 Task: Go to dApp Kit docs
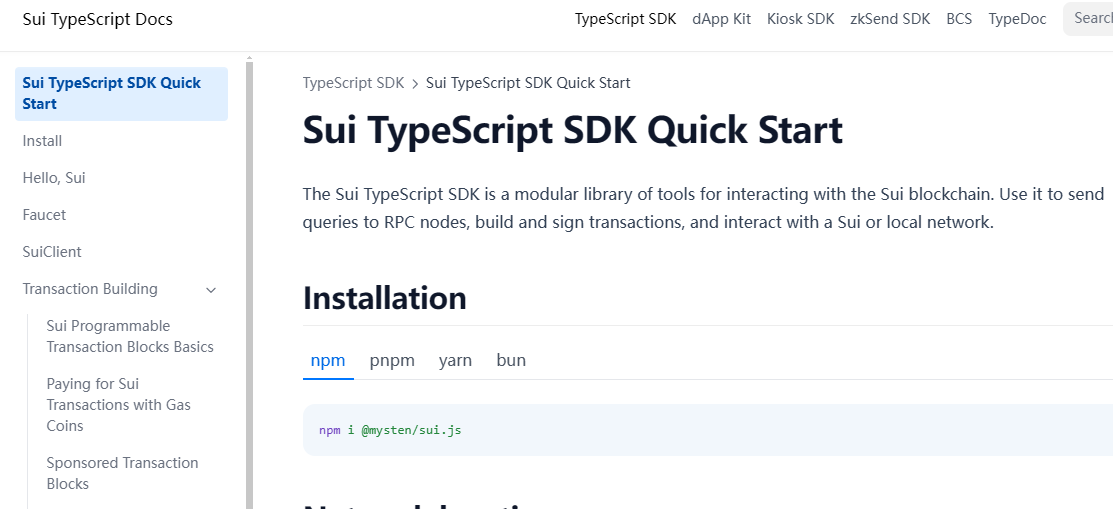(721, 19)
